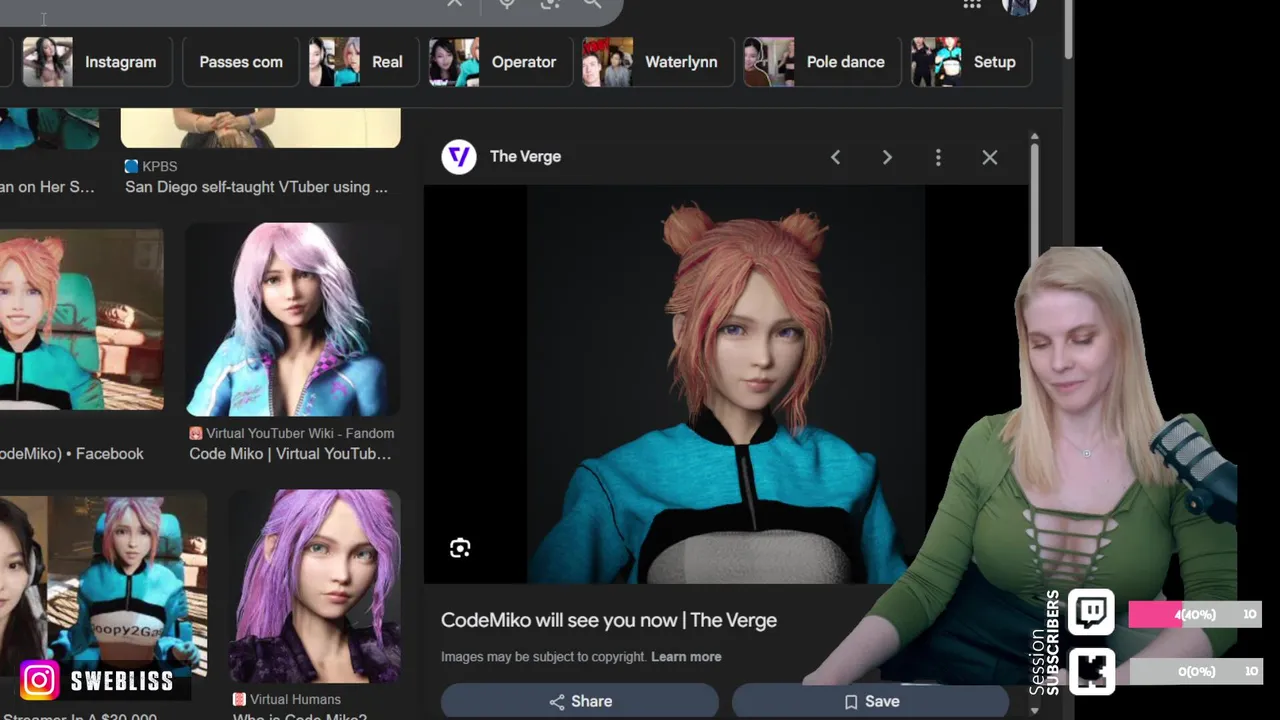Click the Instagram logo in SWEBLISS overlay

[x=39, y=681]
